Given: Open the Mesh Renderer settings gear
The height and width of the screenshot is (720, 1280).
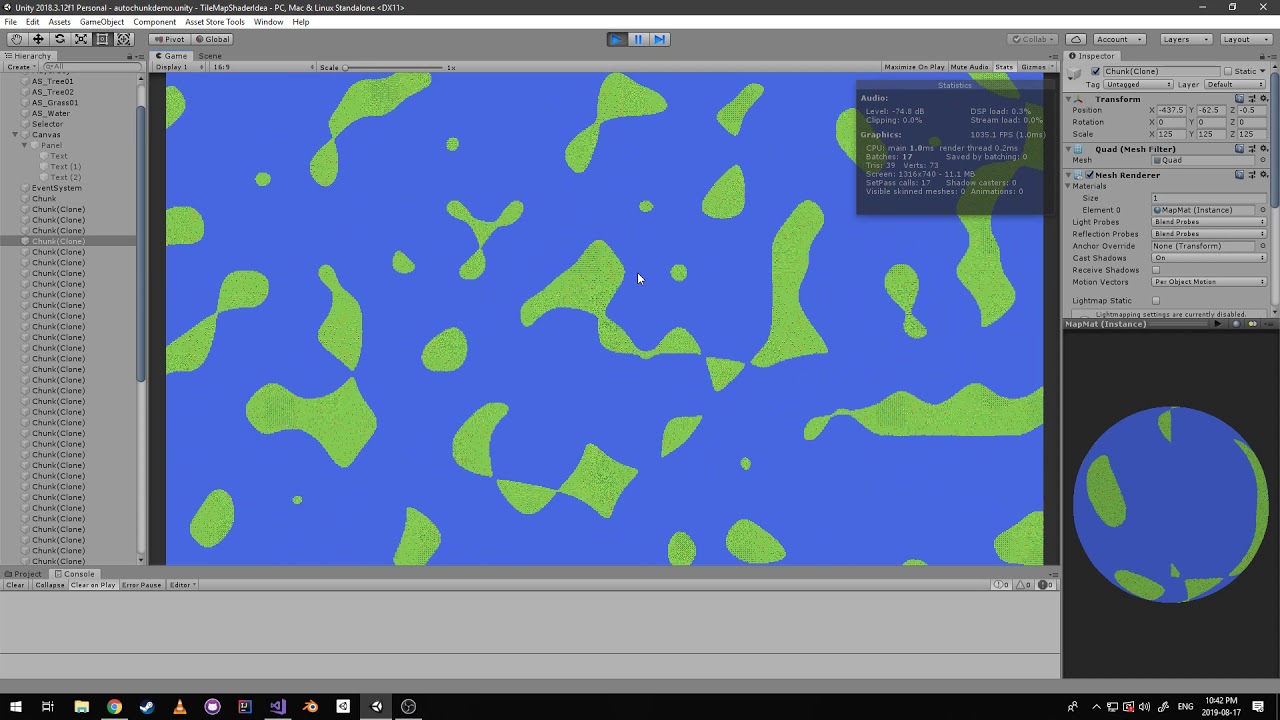Looking at the screenshot, I should pyautogui.click(x=1262, y=174).
